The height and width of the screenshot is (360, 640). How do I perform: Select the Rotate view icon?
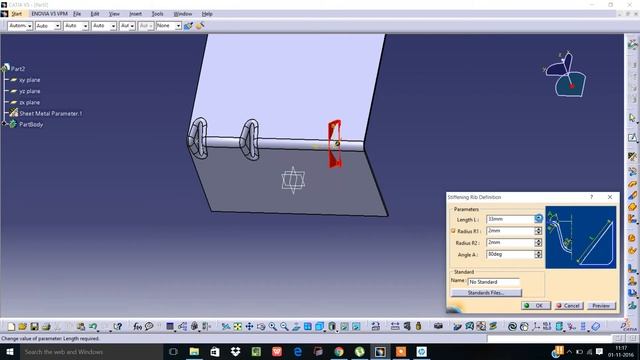click(261, 327)
